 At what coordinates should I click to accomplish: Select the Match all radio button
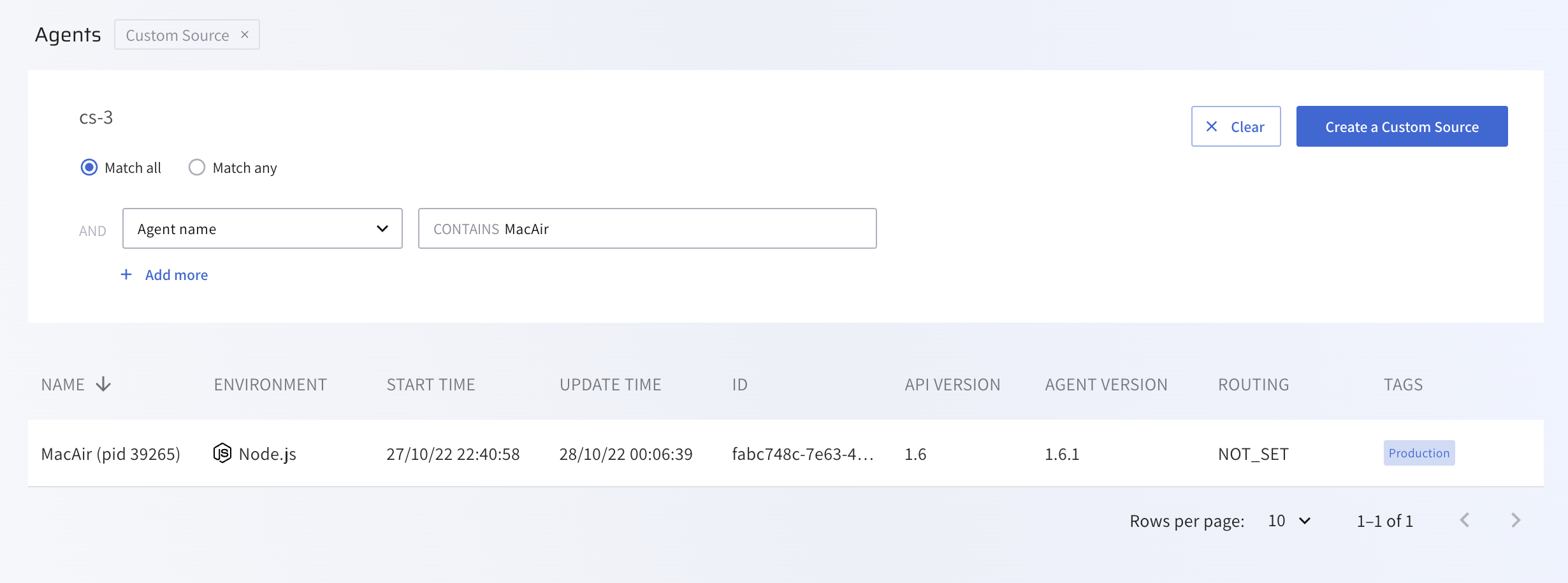(89, 168)
